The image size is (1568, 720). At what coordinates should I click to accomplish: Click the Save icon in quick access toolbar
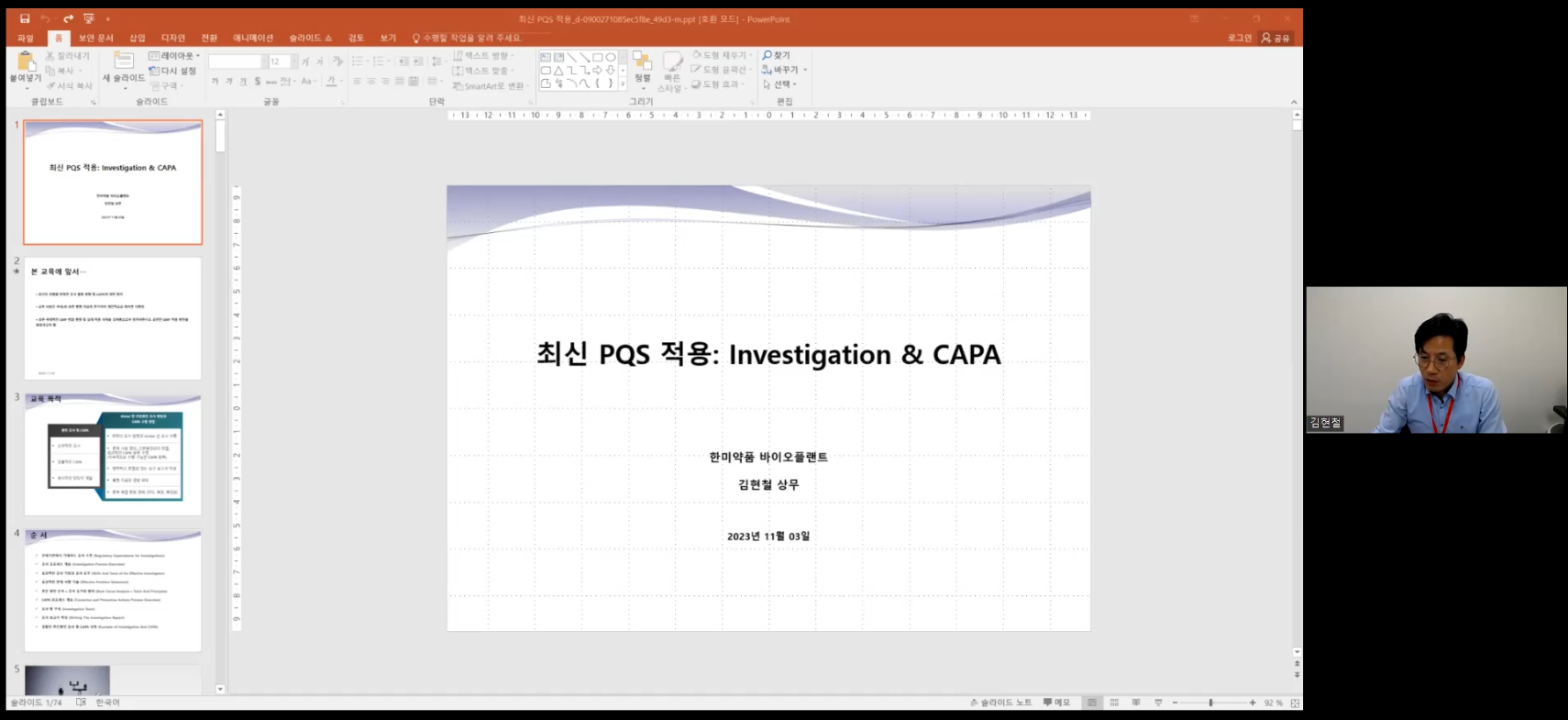pyautogui.click(x=25, y=18)
